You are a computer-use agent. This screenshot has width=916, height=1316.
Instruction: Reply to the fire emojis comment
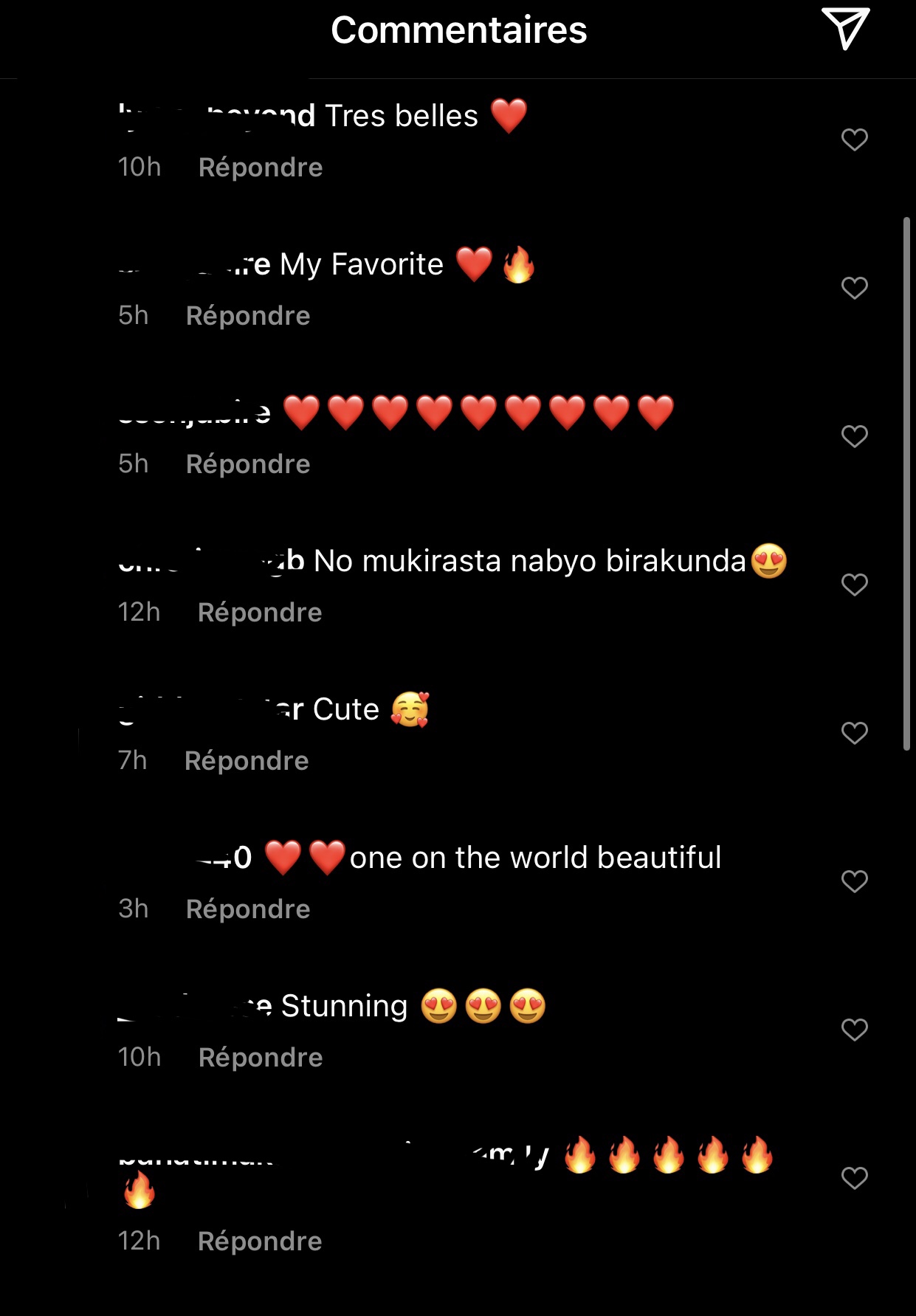coord(260,1241)
